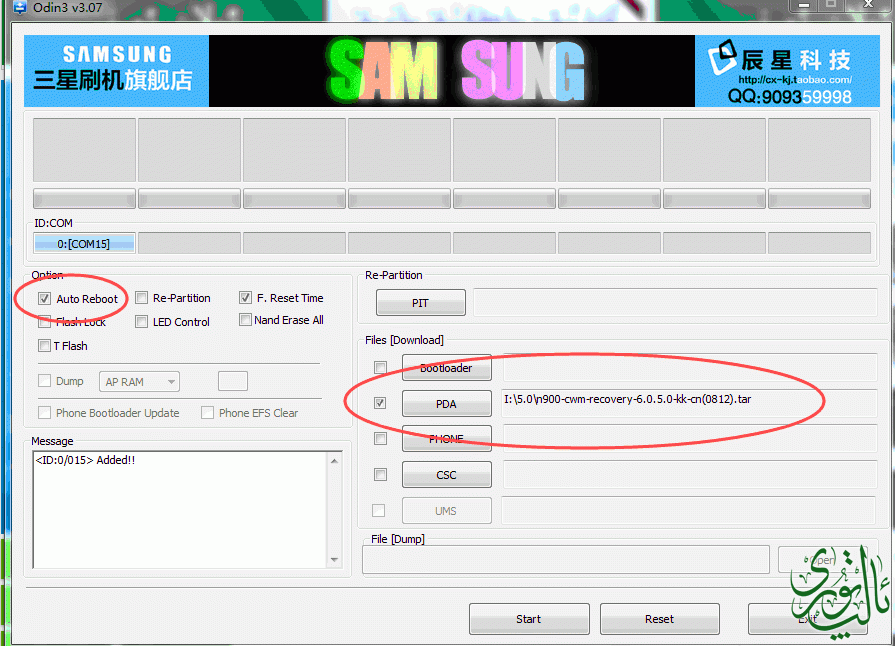Click the colorful SAMSUNG banner image
Image resolution: width=895 pixels, height=646 pixels.
click(x=452, y=71)
